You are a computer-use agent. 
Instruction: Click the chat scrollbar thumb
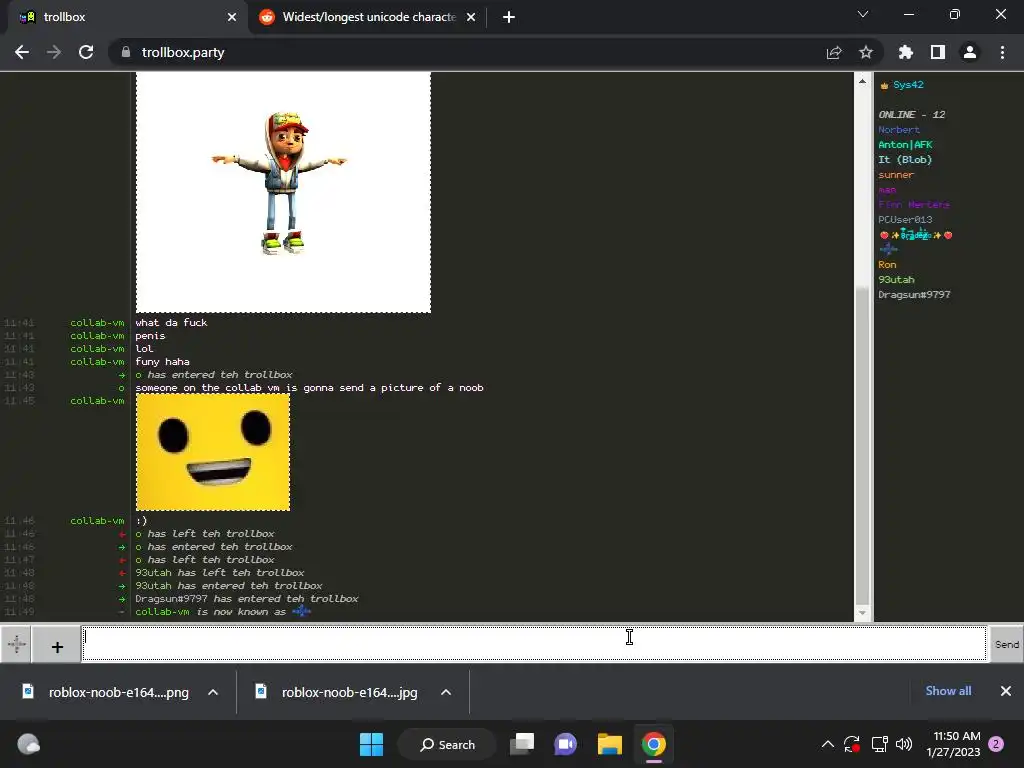862,446
